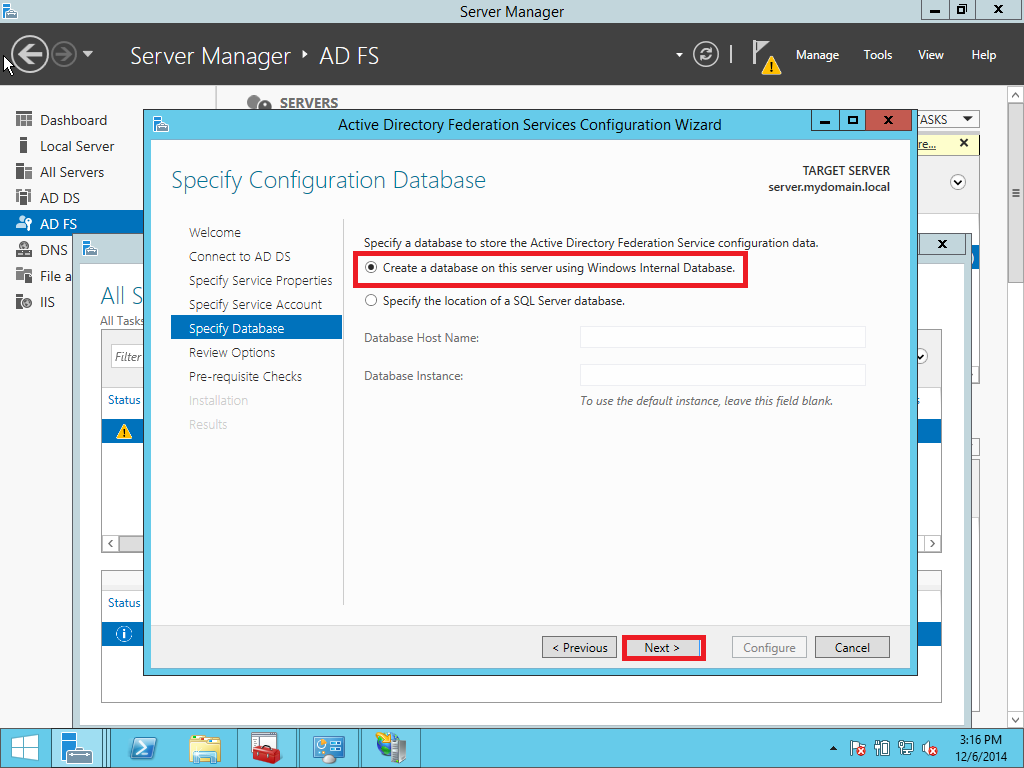Go back using the Previous button
The width and height of the screenshot is (1024, 768).
click(x=579, y=647)
